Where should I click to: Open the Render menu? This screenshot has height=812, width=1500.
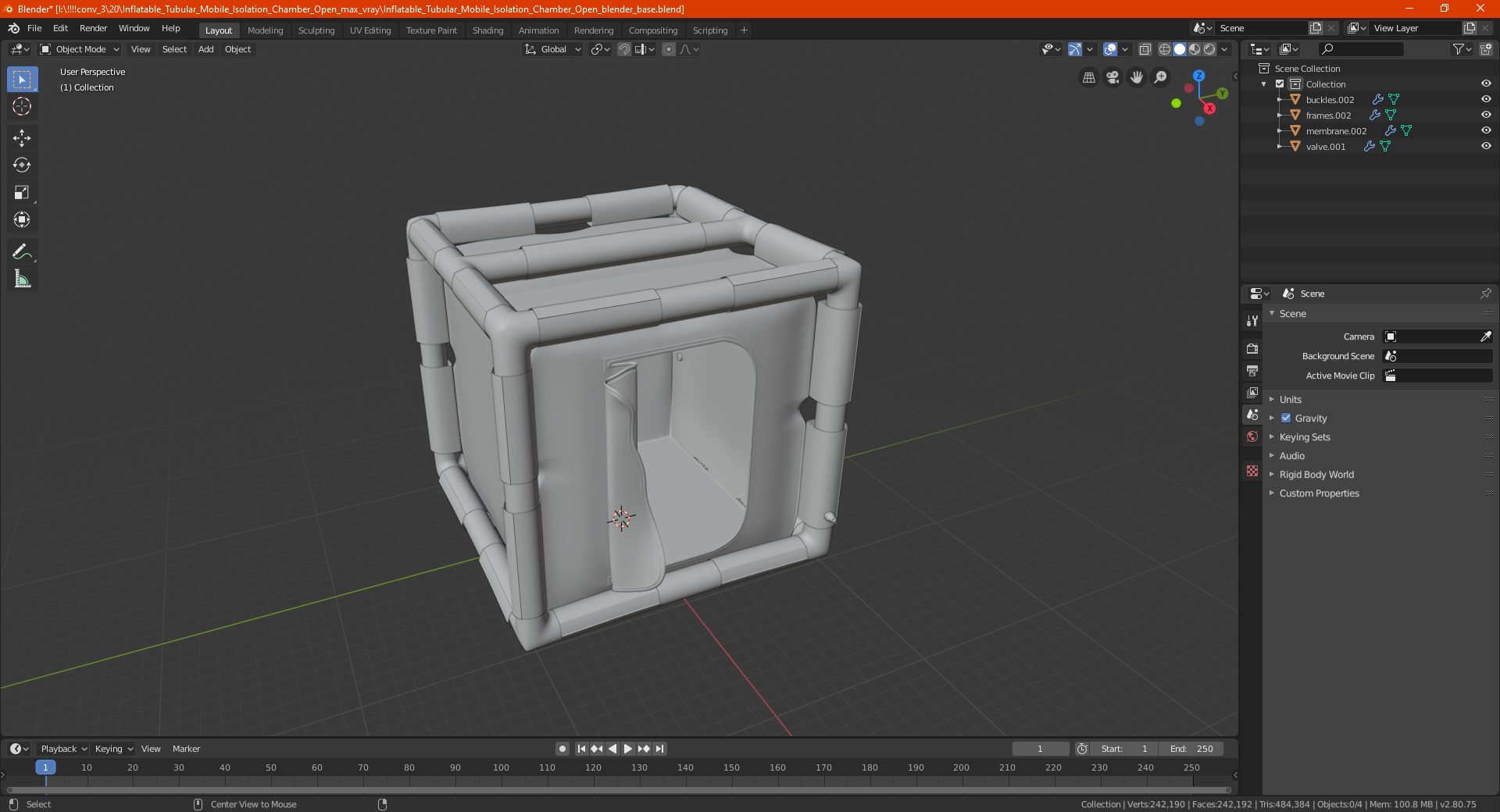coord(93,28)
